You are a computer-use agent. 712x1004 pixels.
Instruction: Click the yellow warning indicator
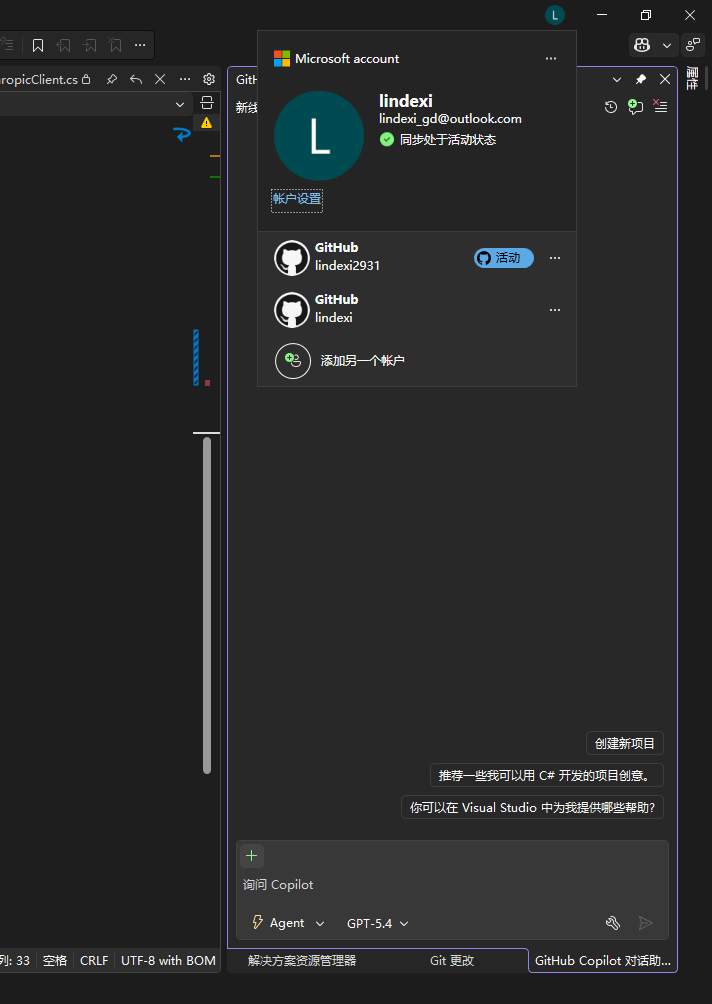pyautogui.click(x=206, y=122)
